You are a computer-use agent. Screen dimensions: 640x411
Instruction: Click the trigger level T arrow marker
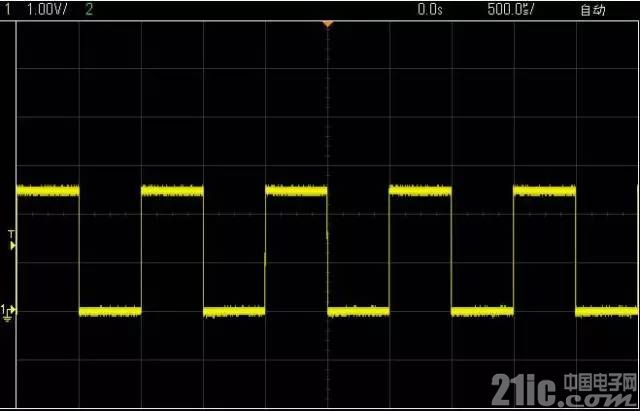13,240
